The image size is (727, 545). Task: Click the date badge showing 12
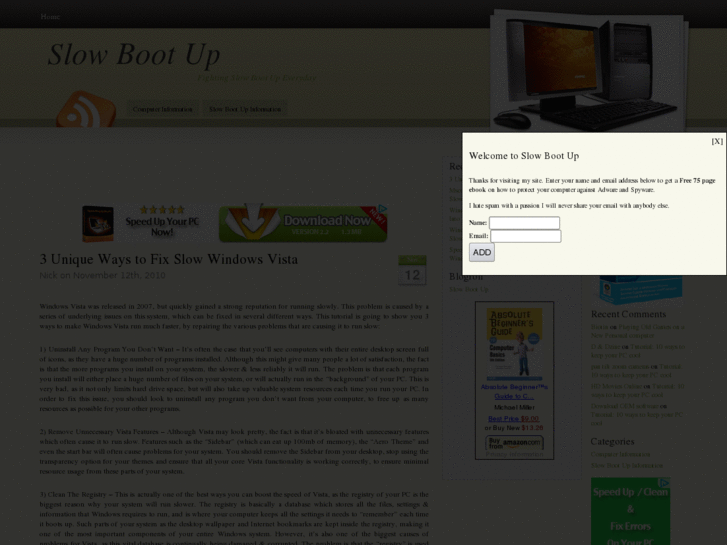(412, 270)
